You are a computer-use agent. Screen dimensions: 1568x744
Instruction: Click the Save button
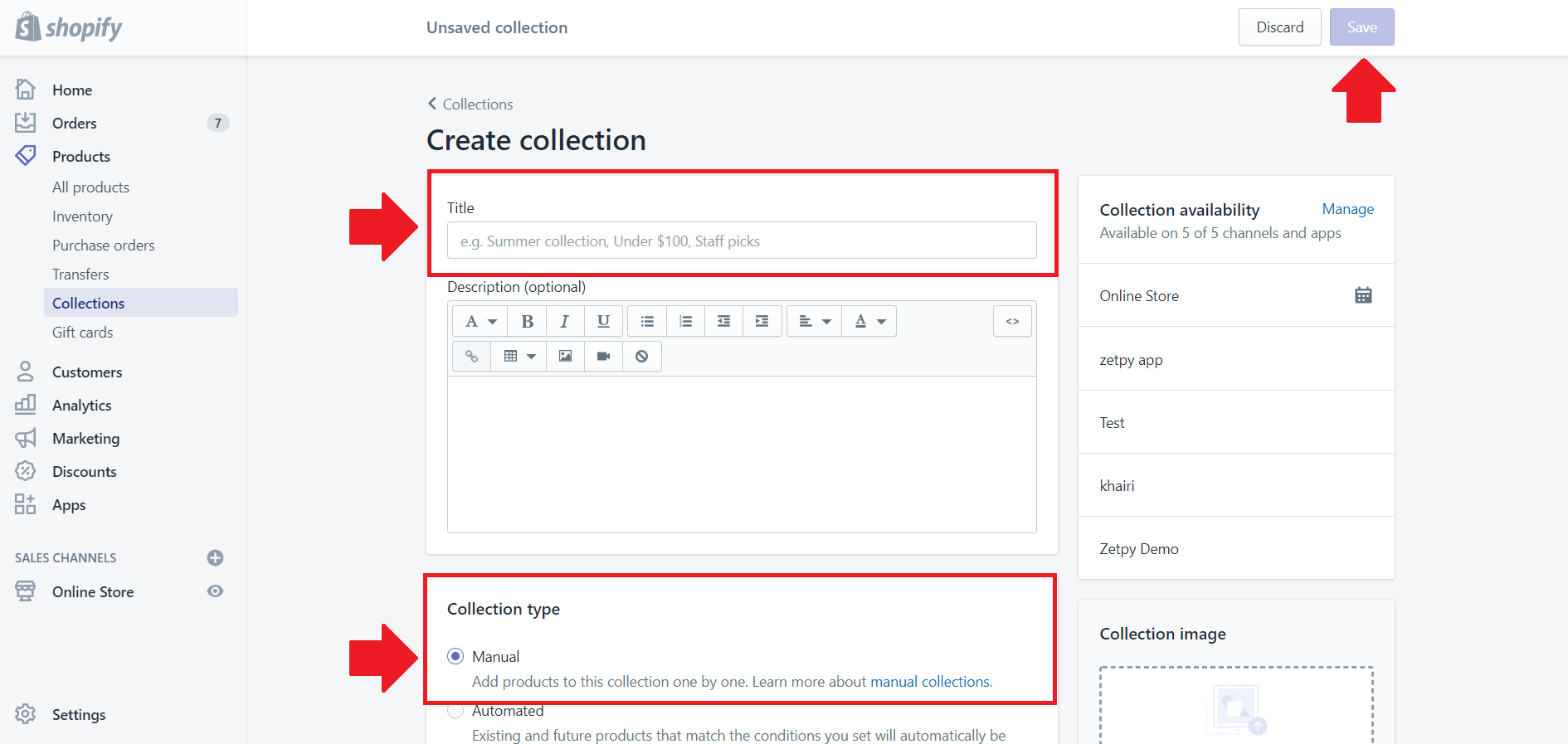pyautogui.click(x=1362, y=27)
